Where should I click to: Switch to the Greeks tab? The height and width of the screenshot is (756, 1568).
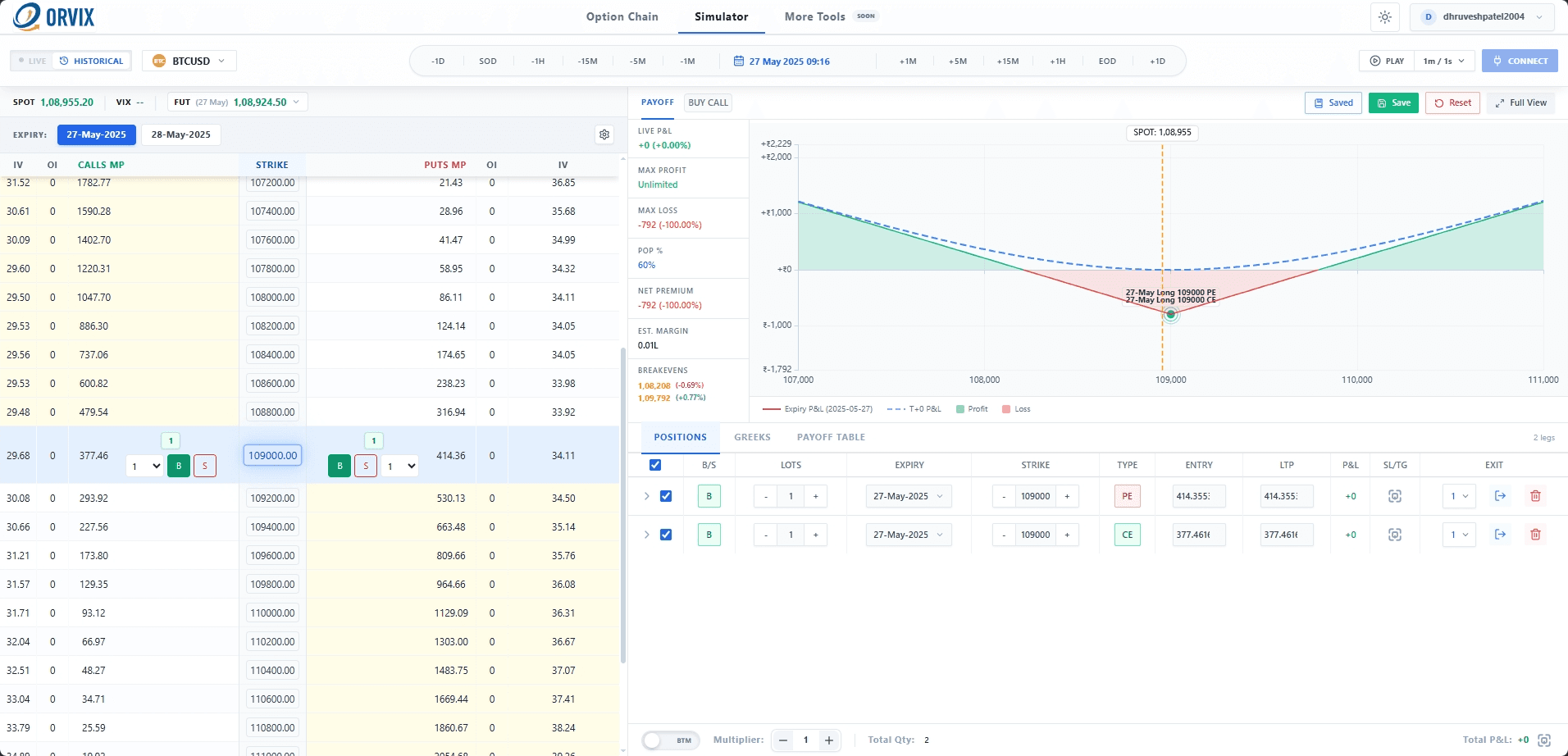752,437
